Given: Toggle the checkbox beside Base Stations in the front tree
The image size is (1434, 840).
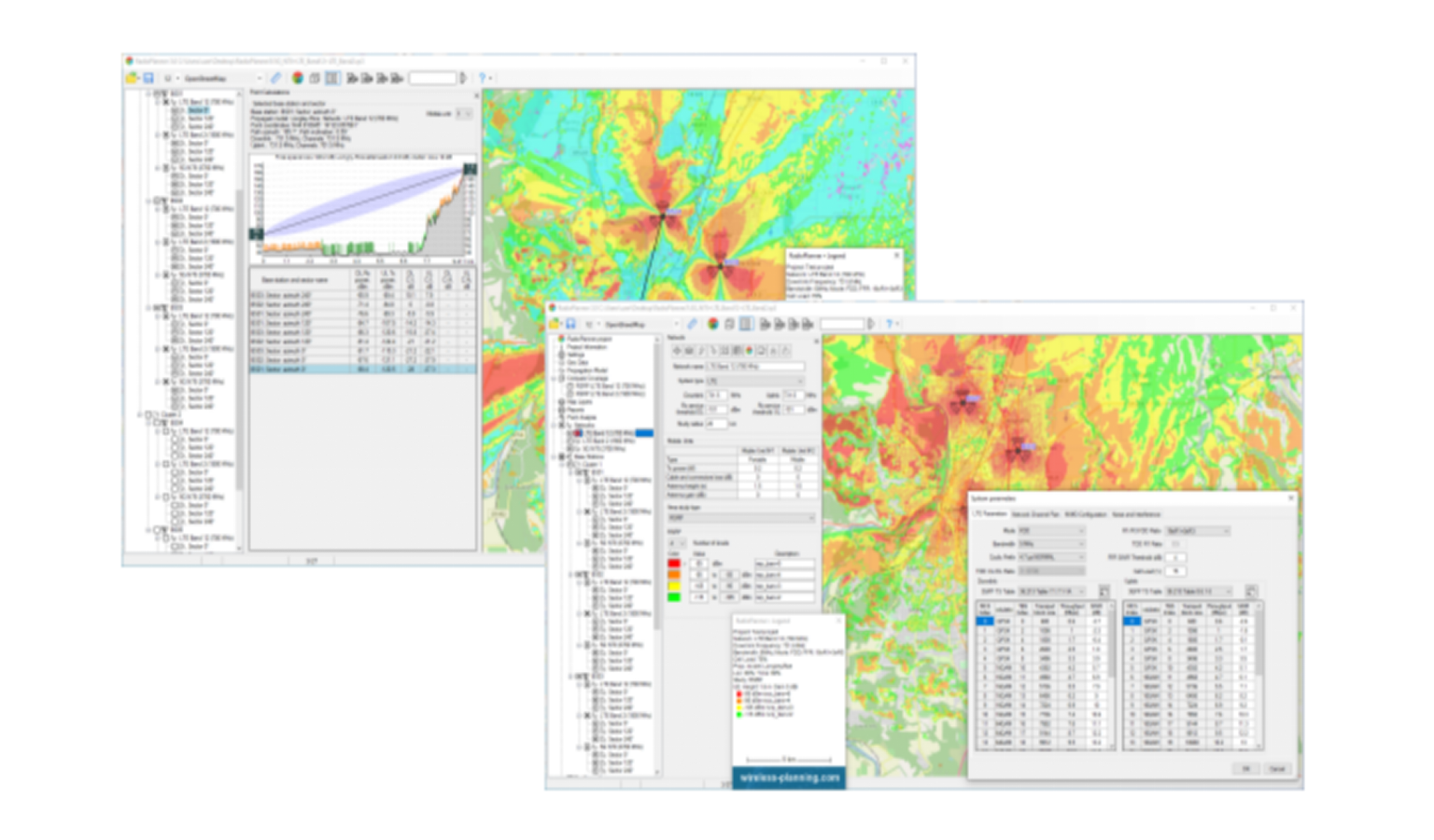Looking at the screenshot, I should (562, 457).
